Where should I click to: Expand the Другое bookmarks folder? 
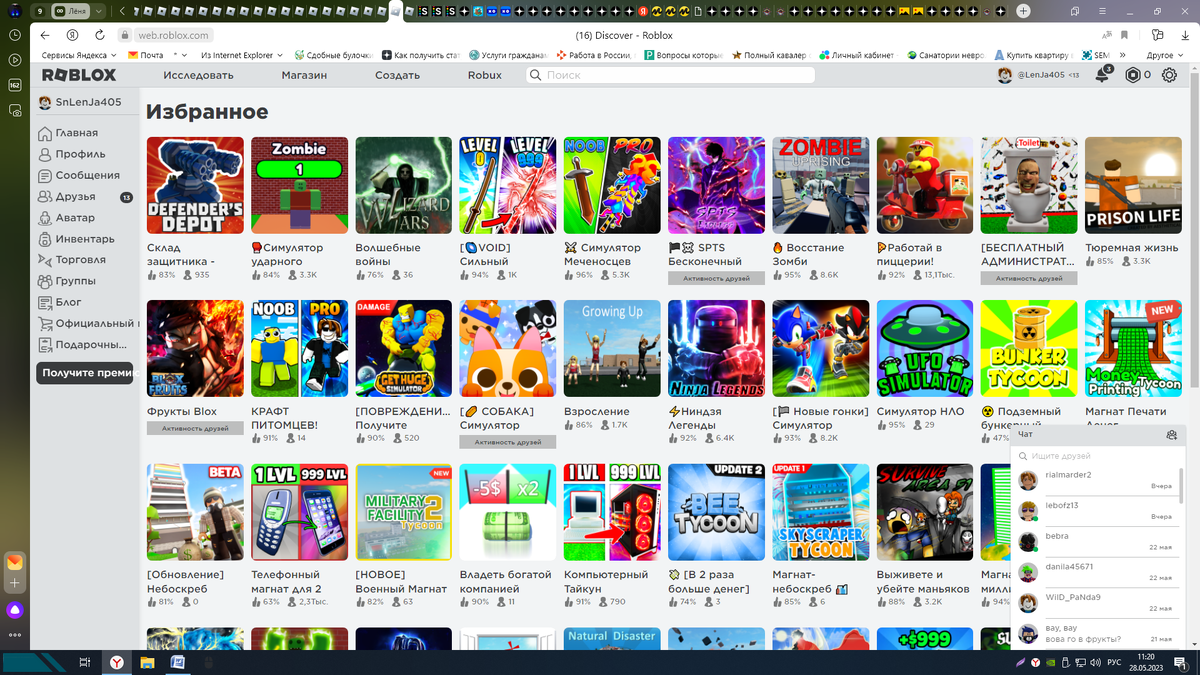1164,55
